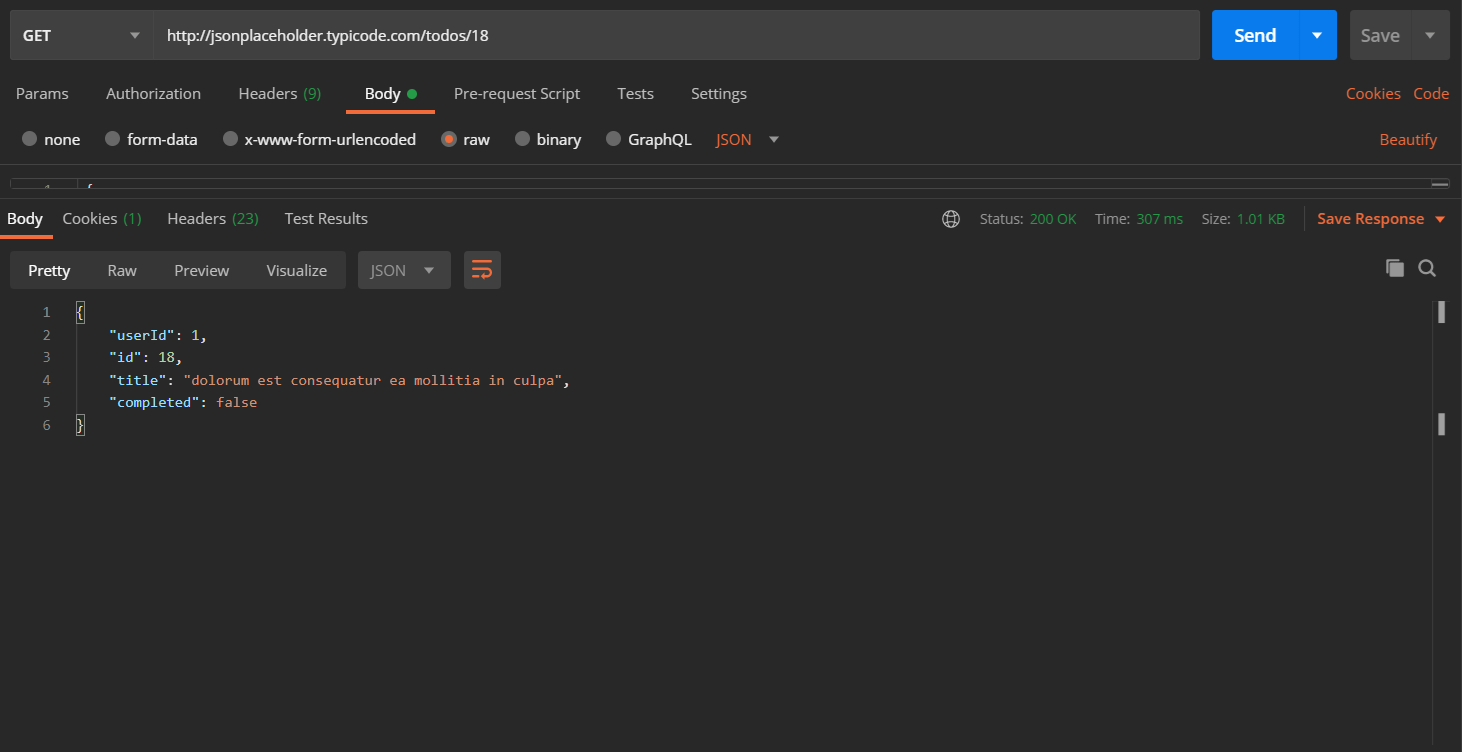Viewport: 1462px width, 752px height.
Task: Switch to Raw response view
Action: pyautogui.click(x=122, y=270)
